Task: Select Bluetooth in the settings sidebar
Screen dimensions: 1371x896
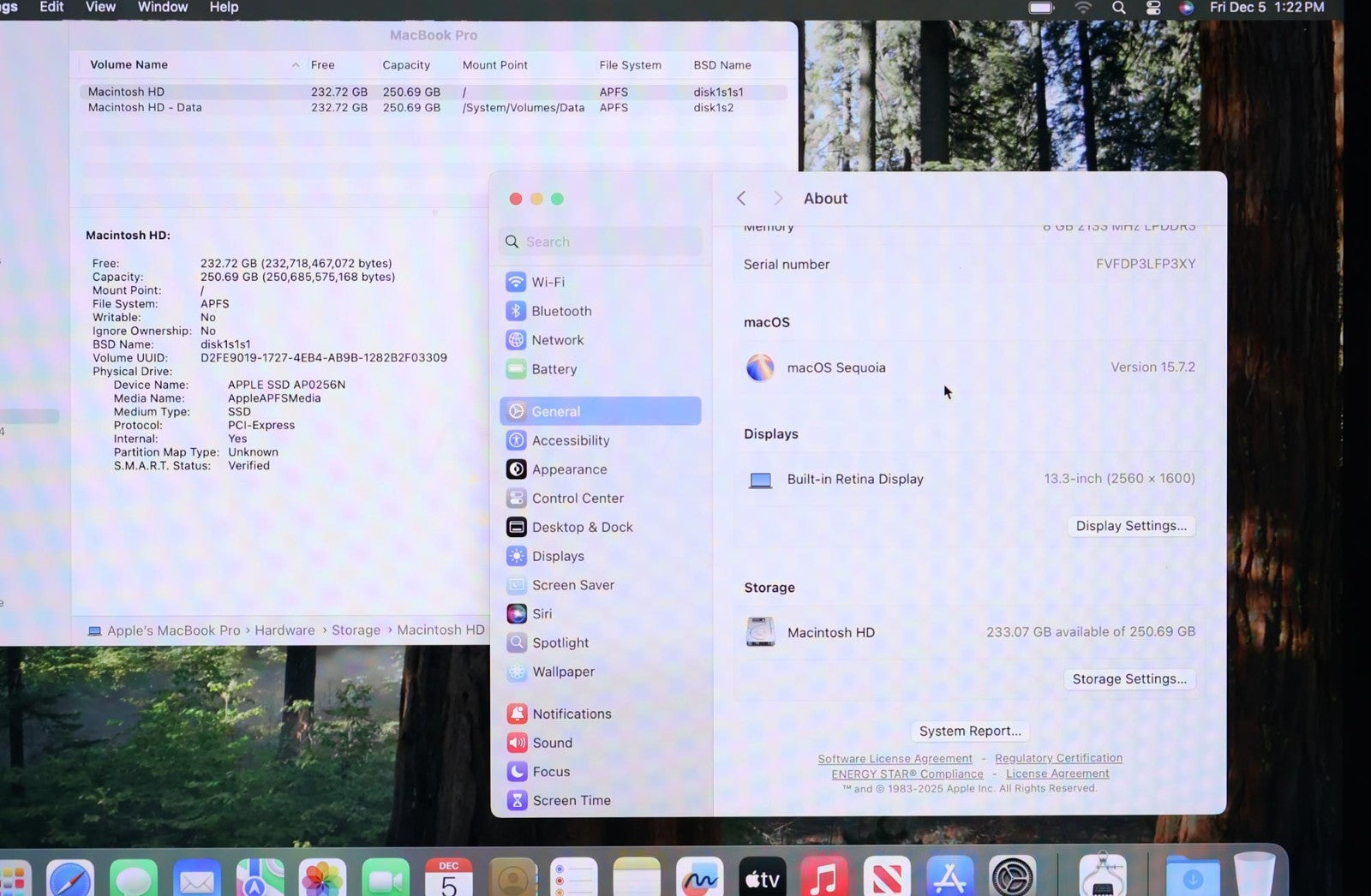Action: [x=560, y=311]
